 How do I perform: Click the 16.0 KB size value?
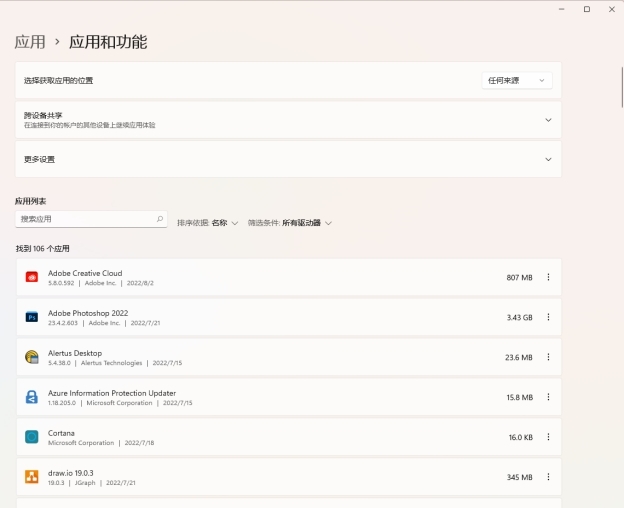pos(521,437)
